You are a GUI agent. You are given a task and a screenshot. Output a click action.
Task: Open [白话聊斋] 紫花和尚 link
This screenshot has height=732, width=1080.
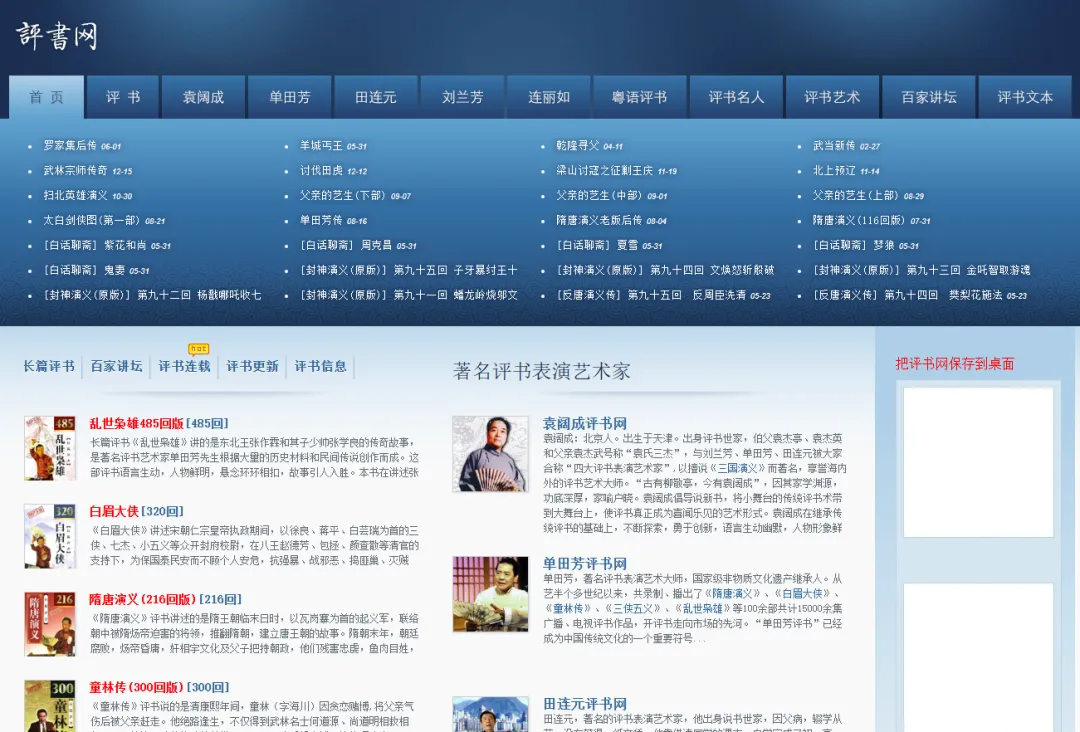[95, 245]
